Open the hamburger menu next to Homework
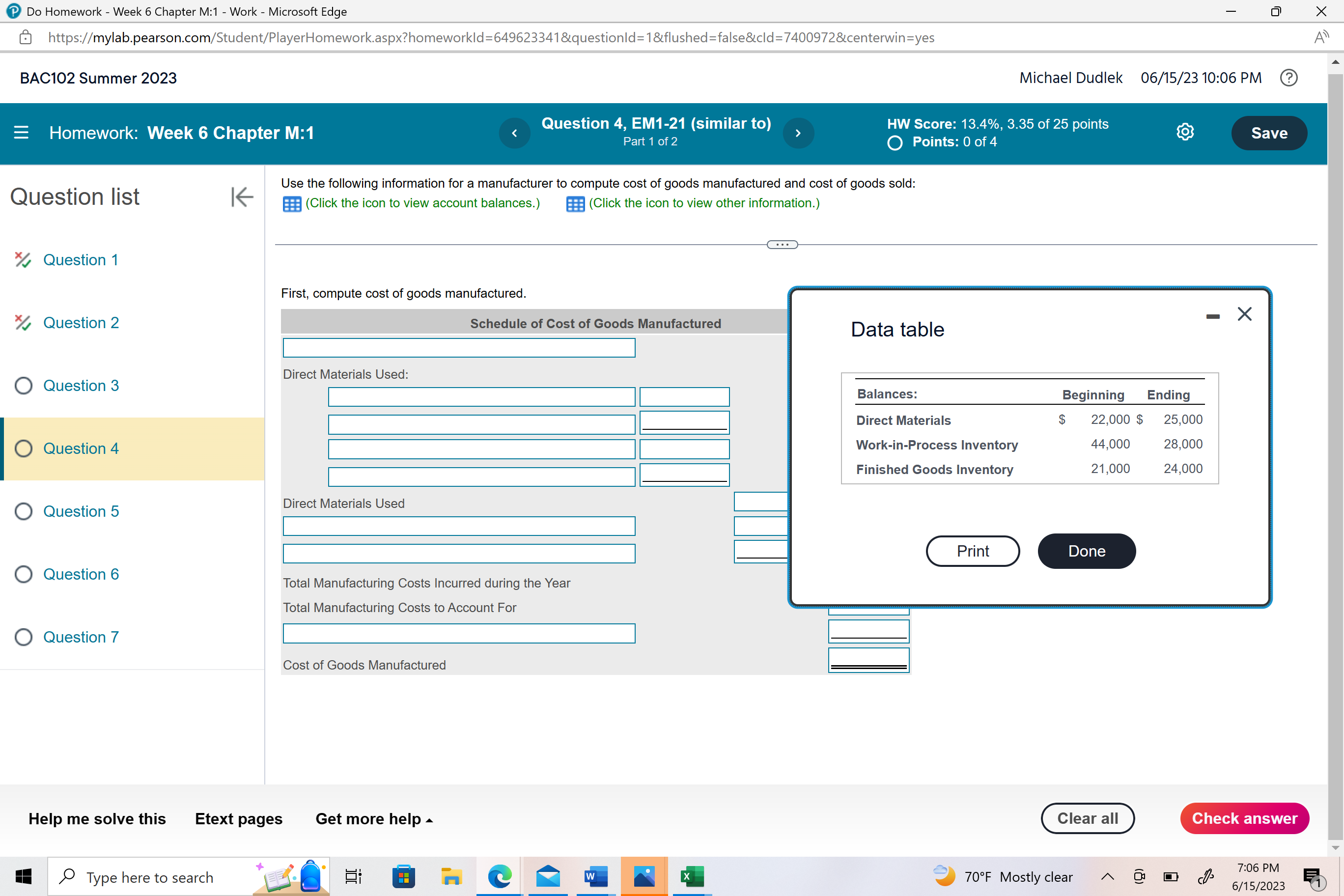 pos(21,133)
